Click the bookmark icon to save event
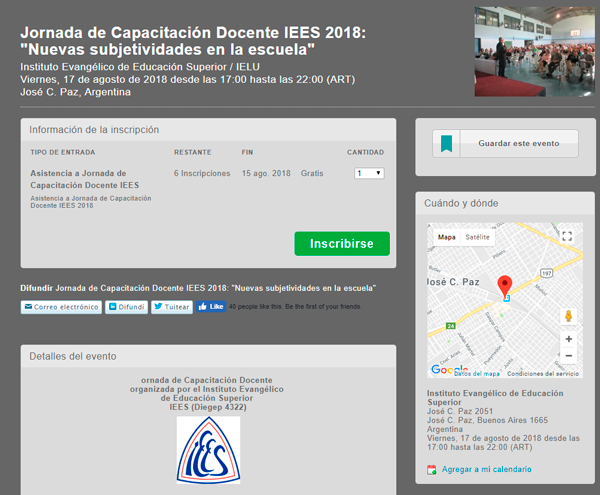The image size is (600, 495). coord(446,143)
